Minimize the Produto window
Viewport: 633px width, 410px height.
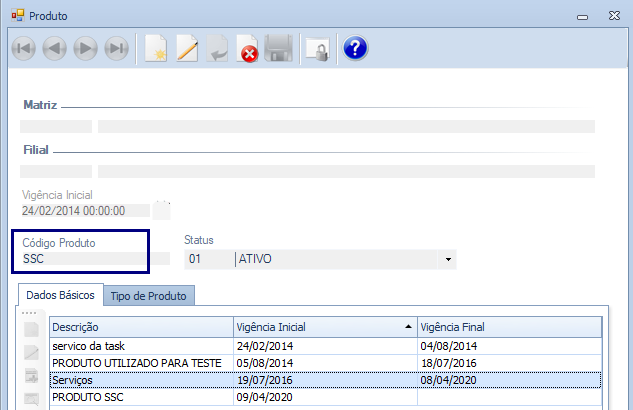[582, 17]
